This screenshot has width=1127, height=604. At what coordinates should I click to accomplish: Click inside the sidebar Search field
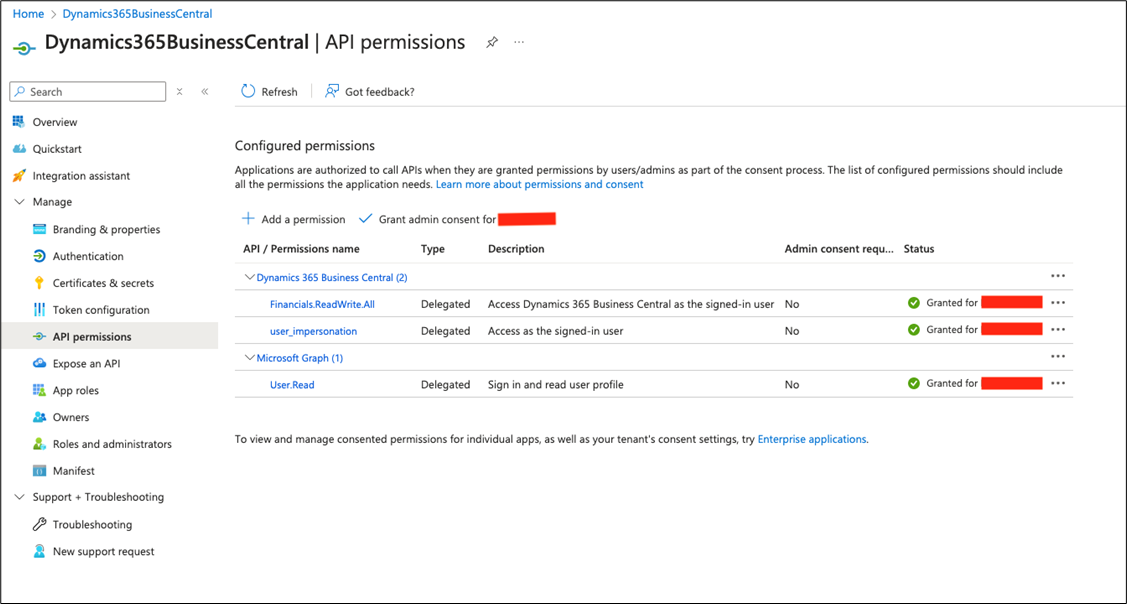87,91
